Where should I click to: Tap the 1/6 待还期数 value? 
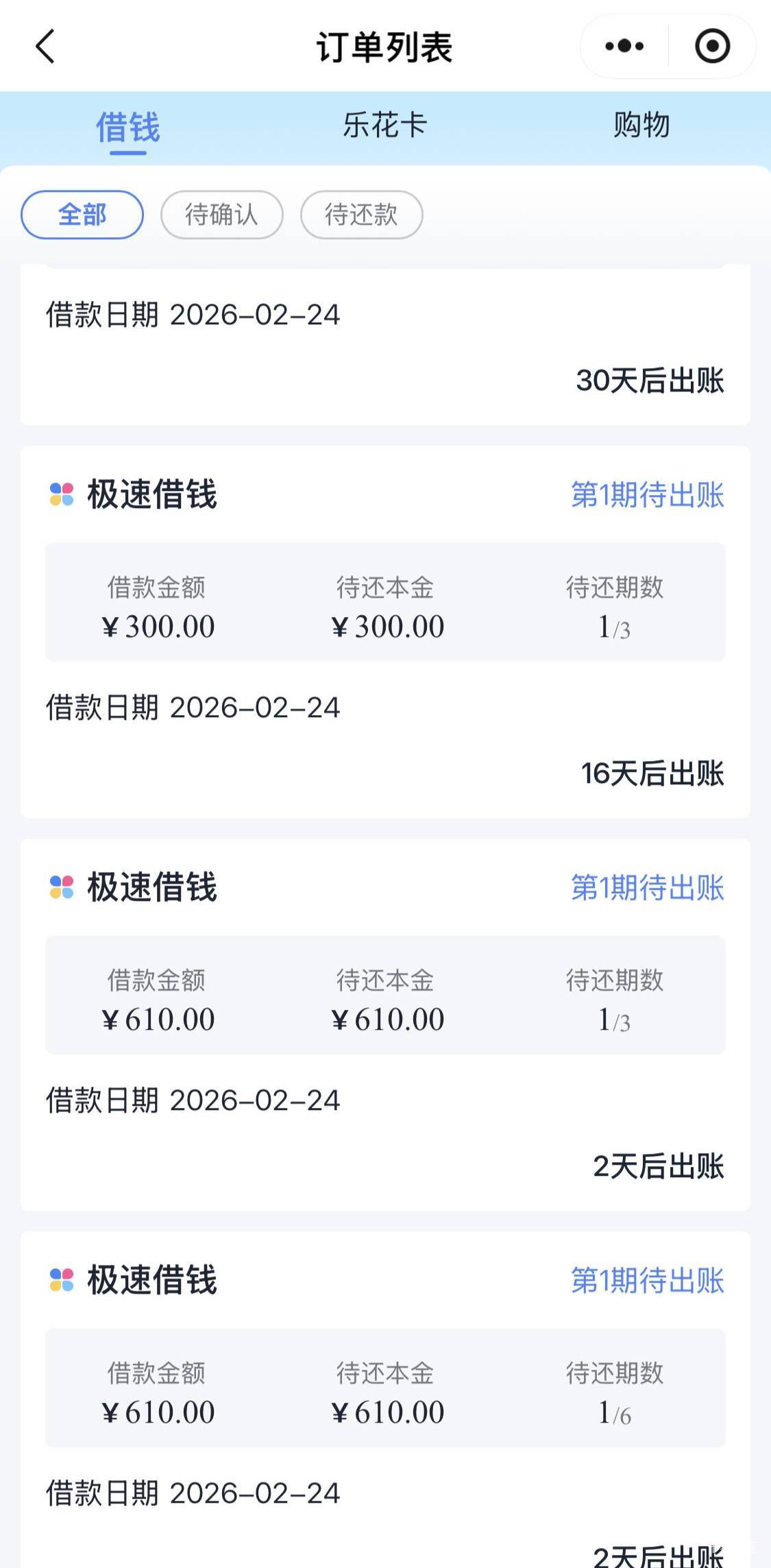pos(614,1413)
